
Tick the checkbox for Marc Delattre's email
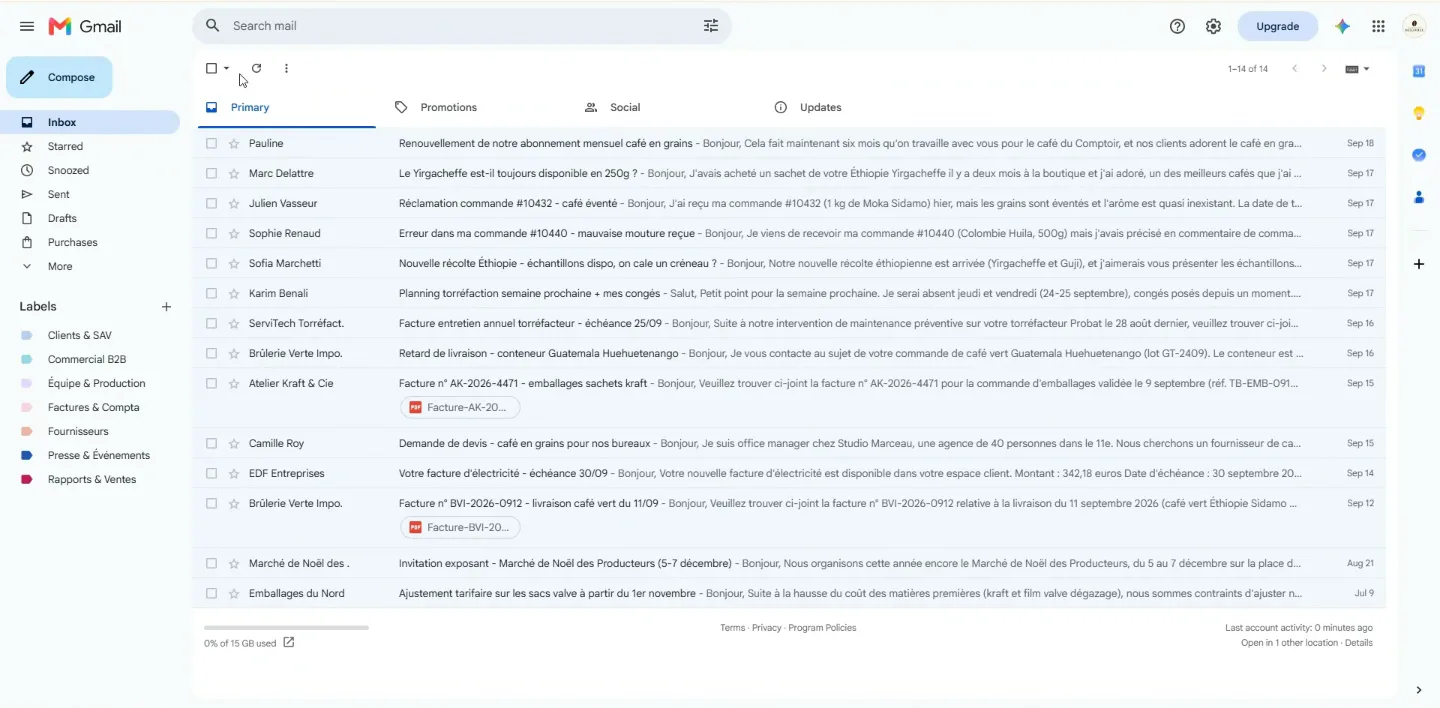(x=211, y=173)
